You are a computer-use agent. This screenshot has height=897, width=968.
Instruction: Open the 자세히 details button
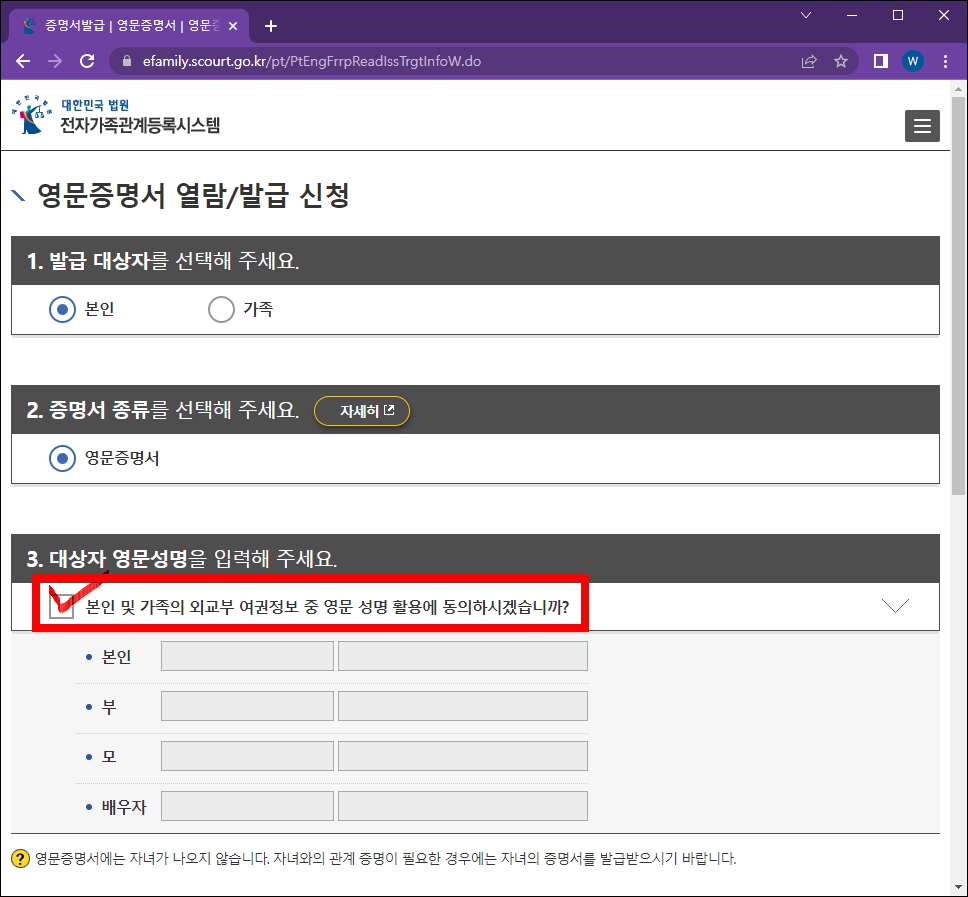click(x=362, y=410)
